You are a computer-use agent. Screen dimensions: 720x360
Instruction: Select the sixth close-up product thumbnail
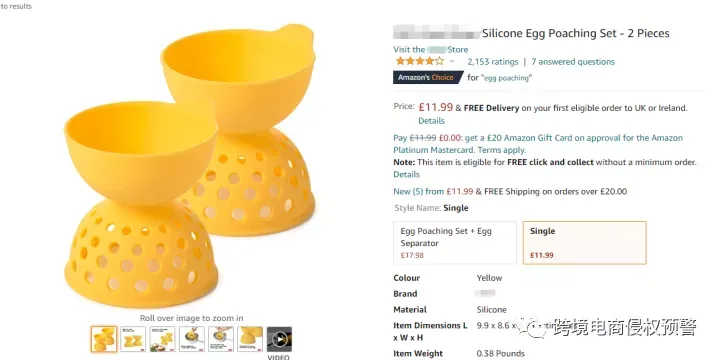pyautogui.click(x=250, y=339)
